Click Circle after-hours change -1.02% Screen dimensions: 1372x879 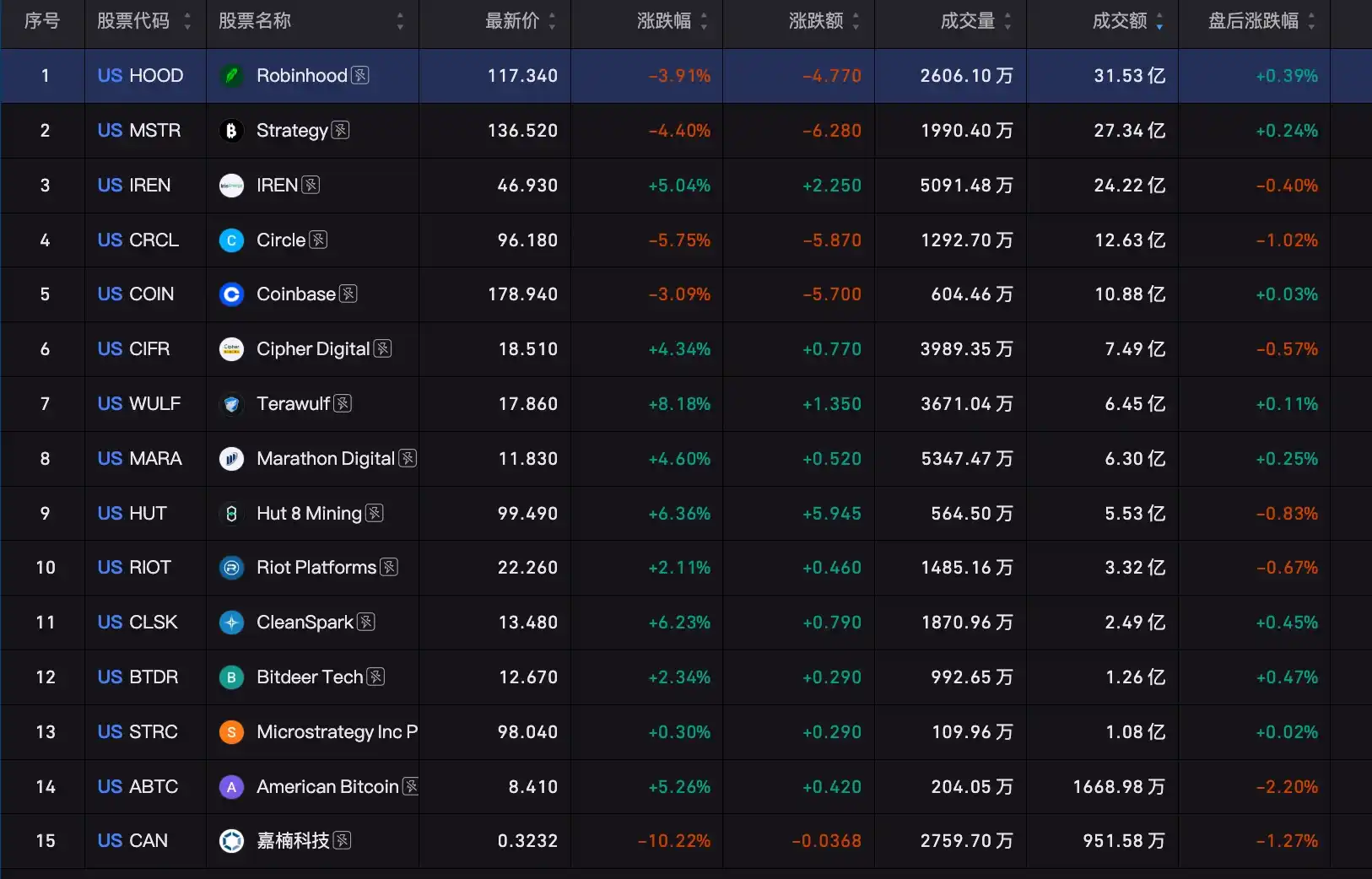(x=1287, y=240)
